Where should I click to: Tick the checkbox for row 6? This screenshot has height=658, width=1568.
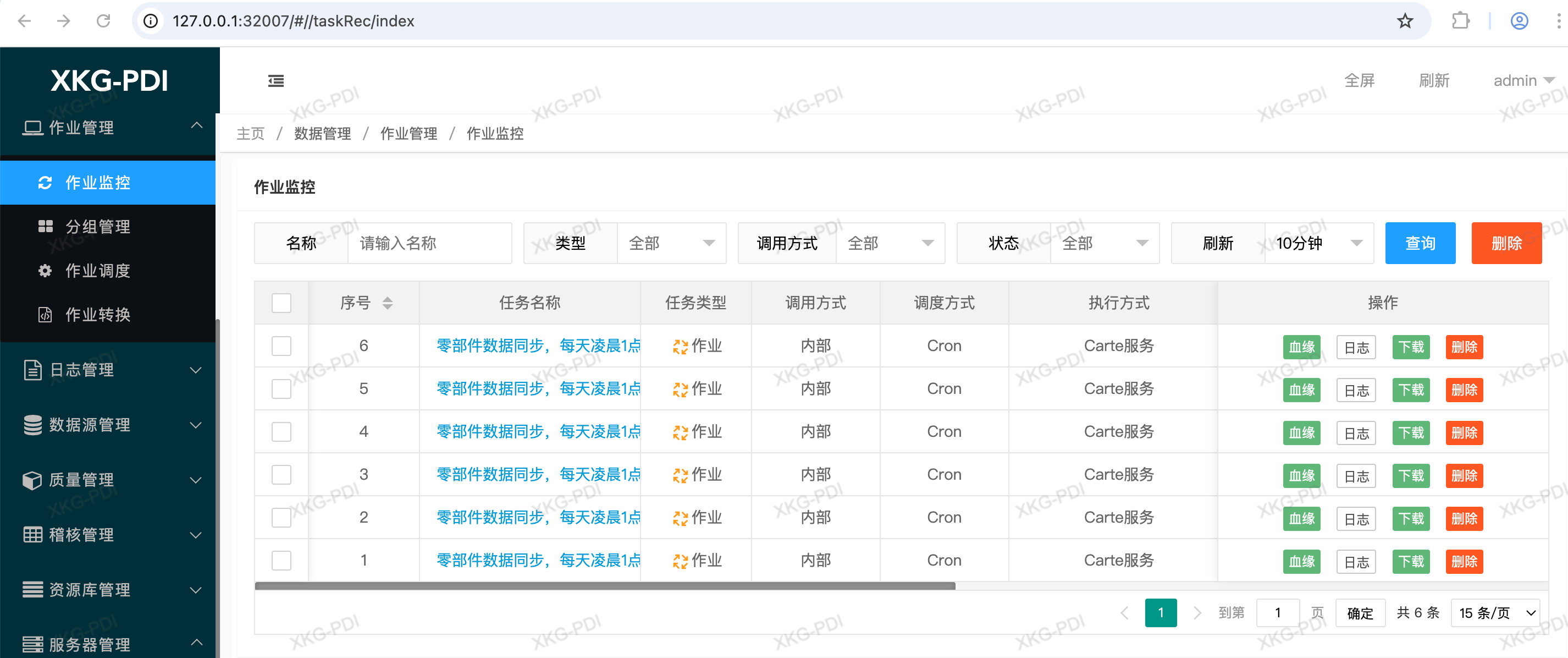pyautogui.click(x=281, y=346)
